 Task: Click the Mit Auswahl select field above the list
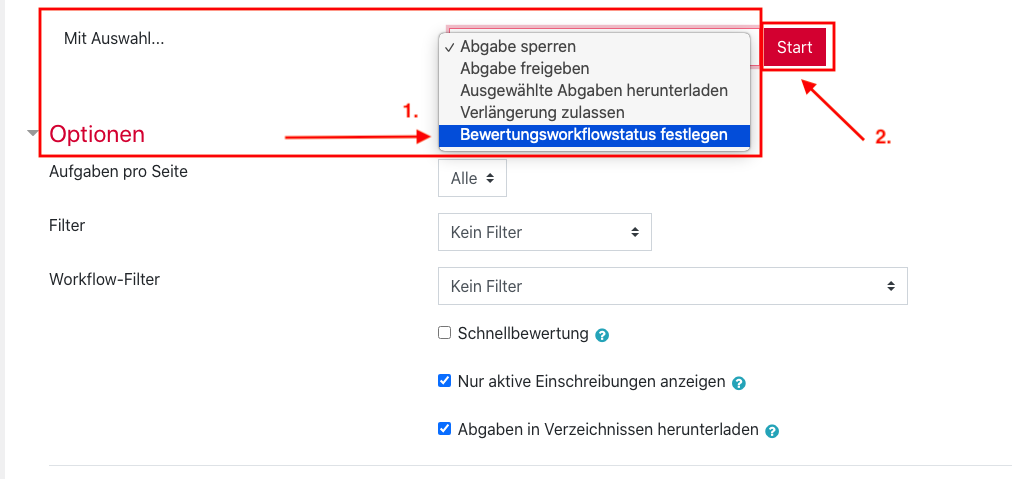click(x=600, y=30)
